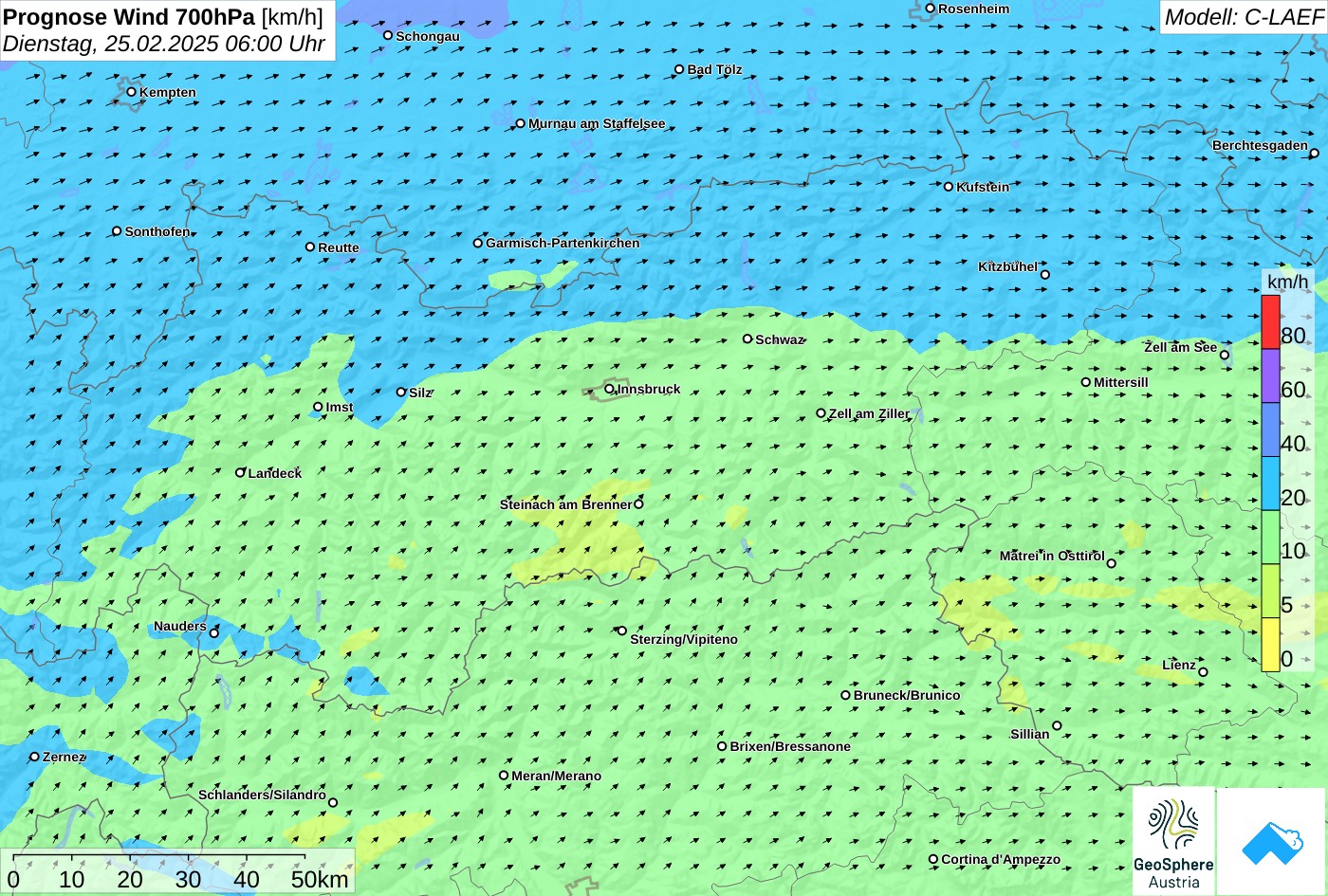Viewport: 1328px width, 896px height.
Task: Click the Silz label
Action: pos(420,393)
